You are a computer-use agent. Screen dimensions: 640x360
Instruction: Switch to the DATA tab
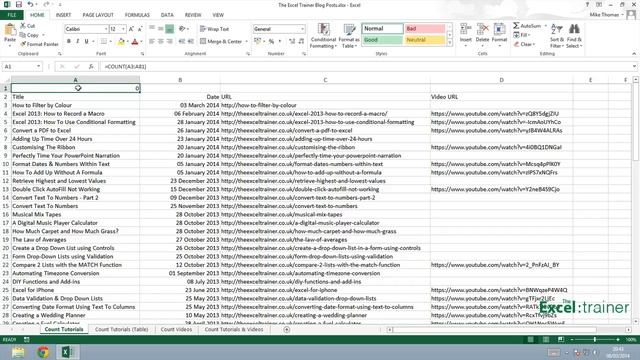(167, 15)
